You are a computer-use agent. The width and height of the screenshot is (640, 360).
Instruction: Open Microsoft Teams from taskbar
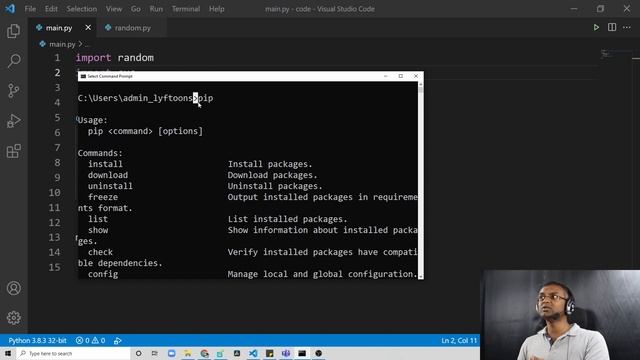click(286, 353)
